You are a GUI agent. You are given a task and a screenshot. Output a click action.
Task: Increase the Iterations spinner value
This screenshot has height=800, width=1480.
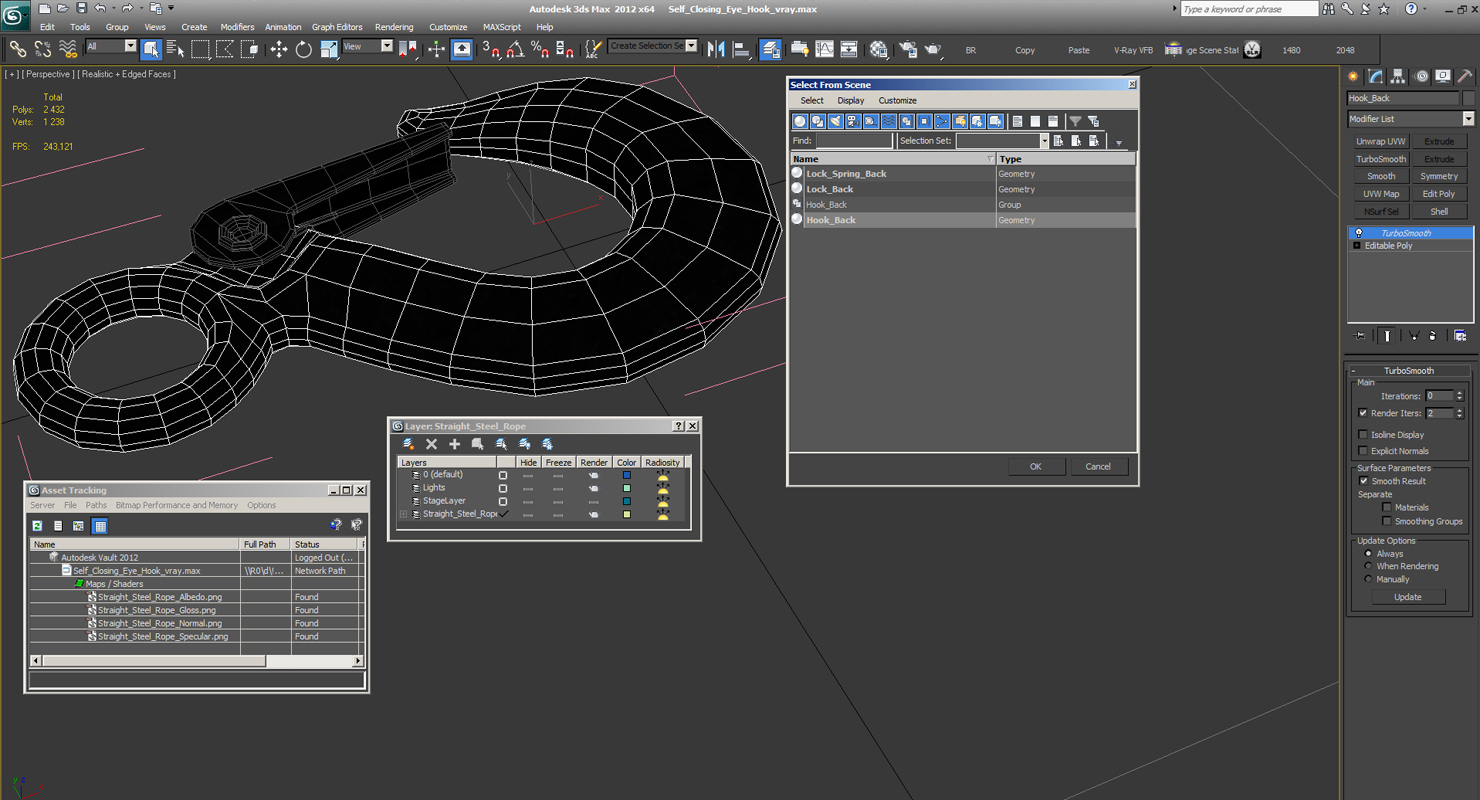click(1459, 394)
